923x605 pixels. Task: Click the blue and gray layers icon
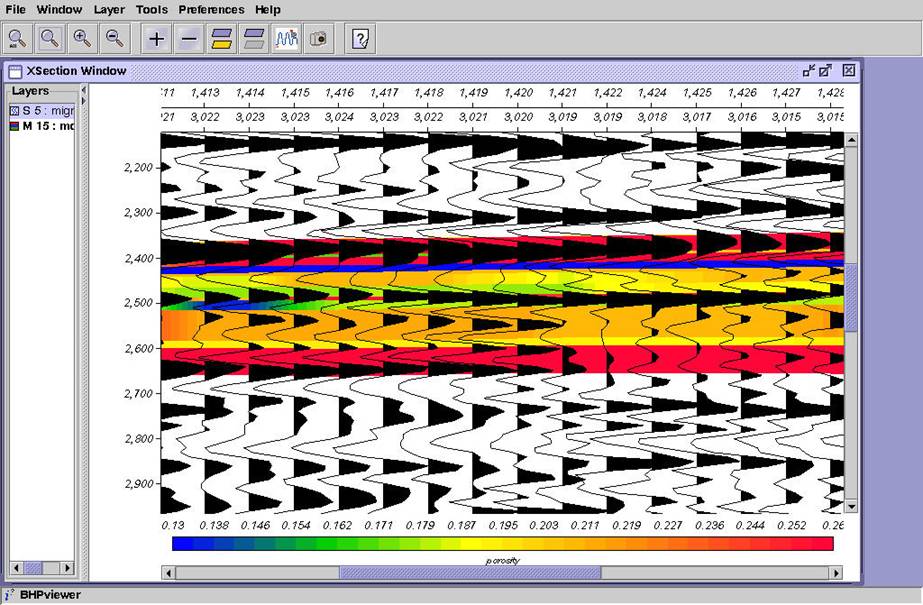tap(254, 39)
